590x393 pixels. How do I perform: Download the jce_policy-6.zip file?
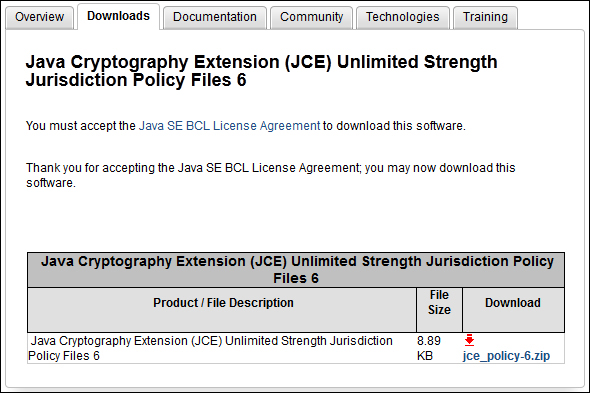point(506,356)
